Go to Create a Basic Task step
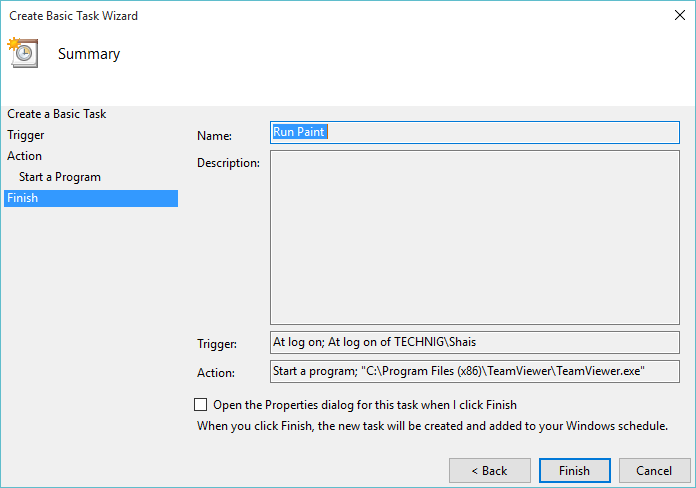The width and height of the screenshot is (696, 488). (56, 114)
